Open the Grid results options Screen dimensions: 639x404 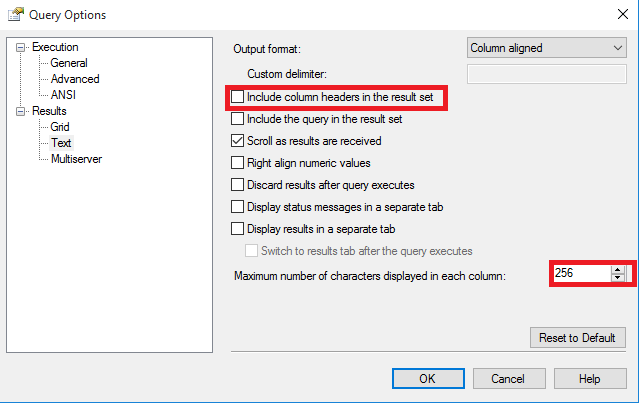pyautogui.click(x=61, y=127)
